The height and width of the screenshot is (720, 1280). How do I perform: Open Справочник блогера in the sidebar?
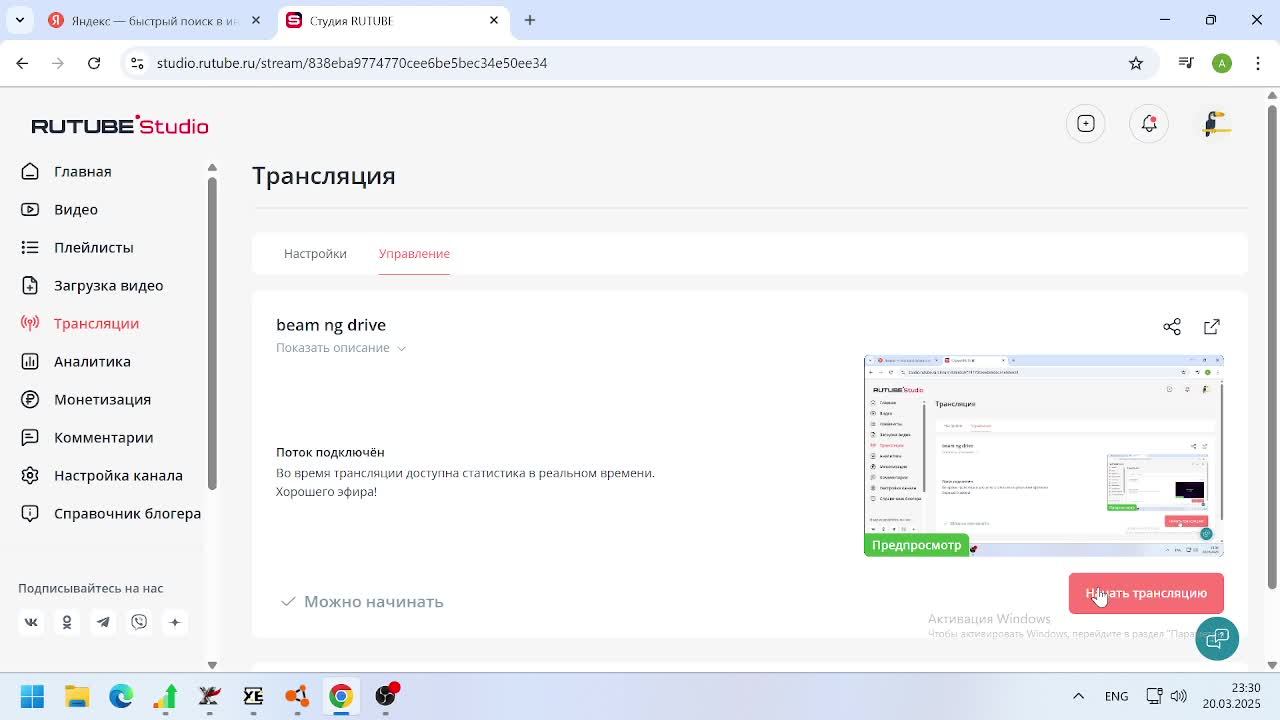127,513
